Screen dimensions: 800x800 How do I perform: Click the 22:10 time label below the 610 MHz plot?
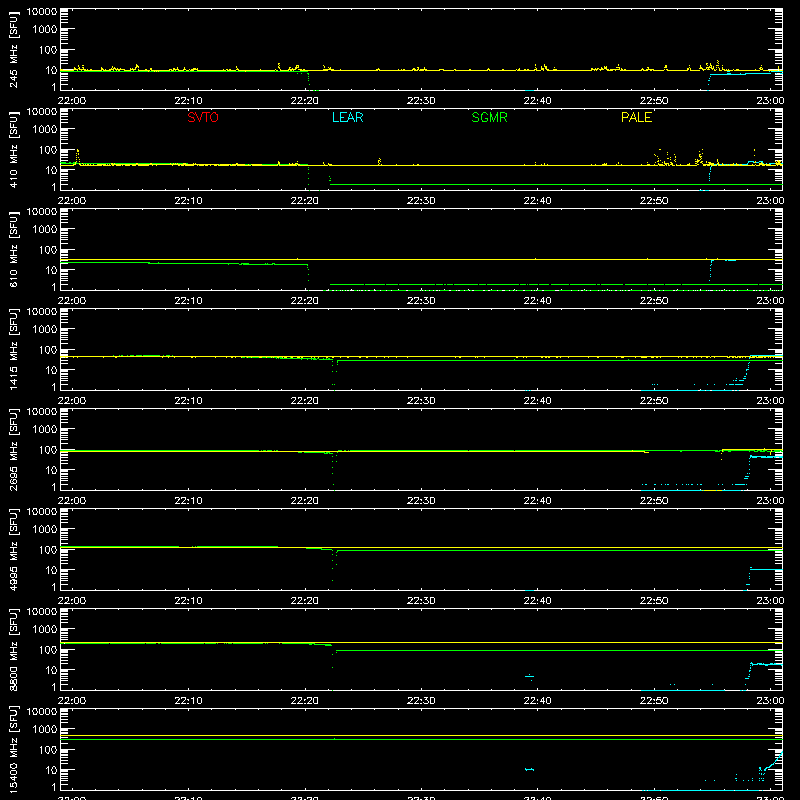tap(188, 301)
